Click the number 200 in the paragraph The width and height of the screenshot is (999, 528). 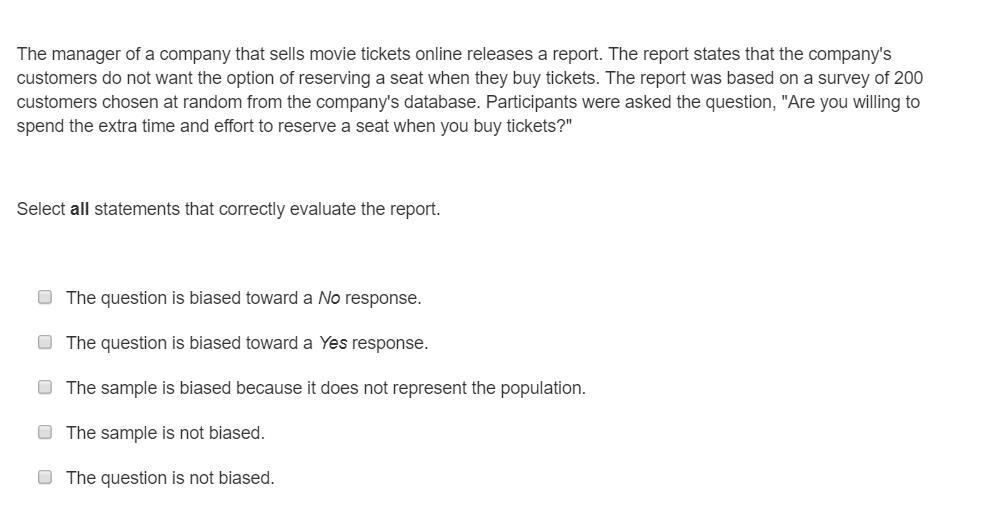tap(909, 78)
